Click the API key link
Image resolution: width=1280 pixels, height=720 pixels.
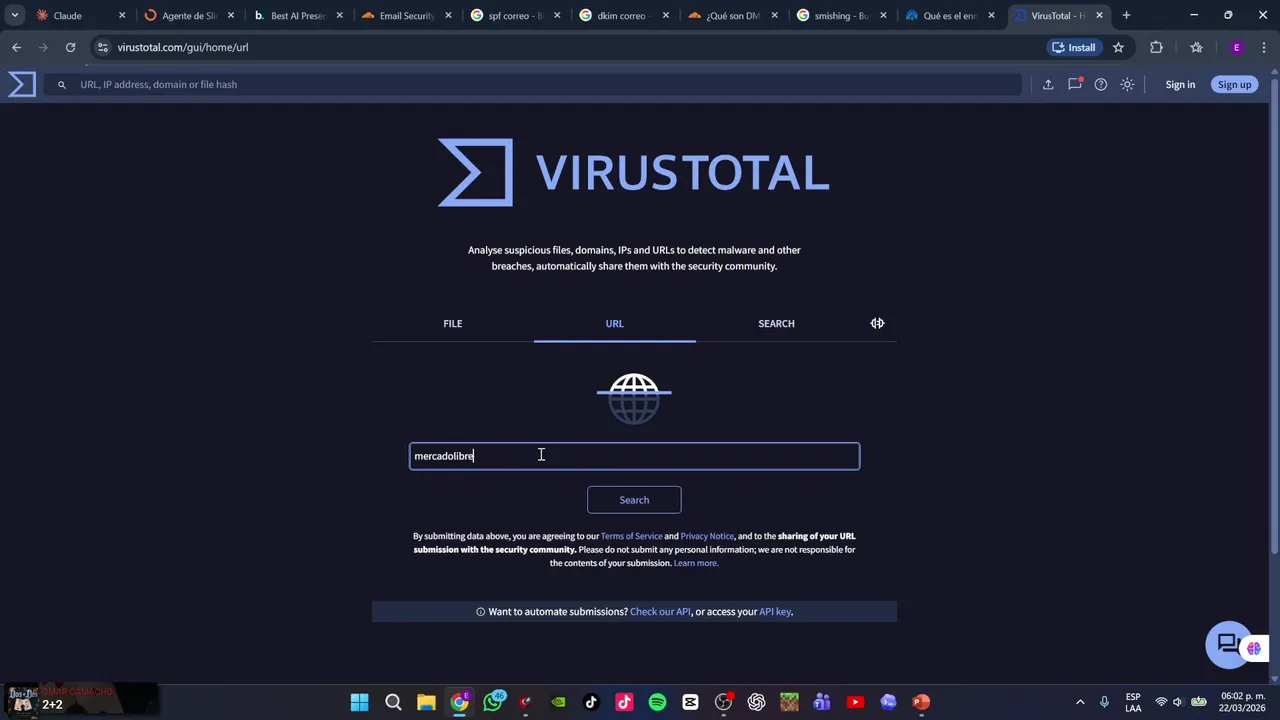pos(775,611)
